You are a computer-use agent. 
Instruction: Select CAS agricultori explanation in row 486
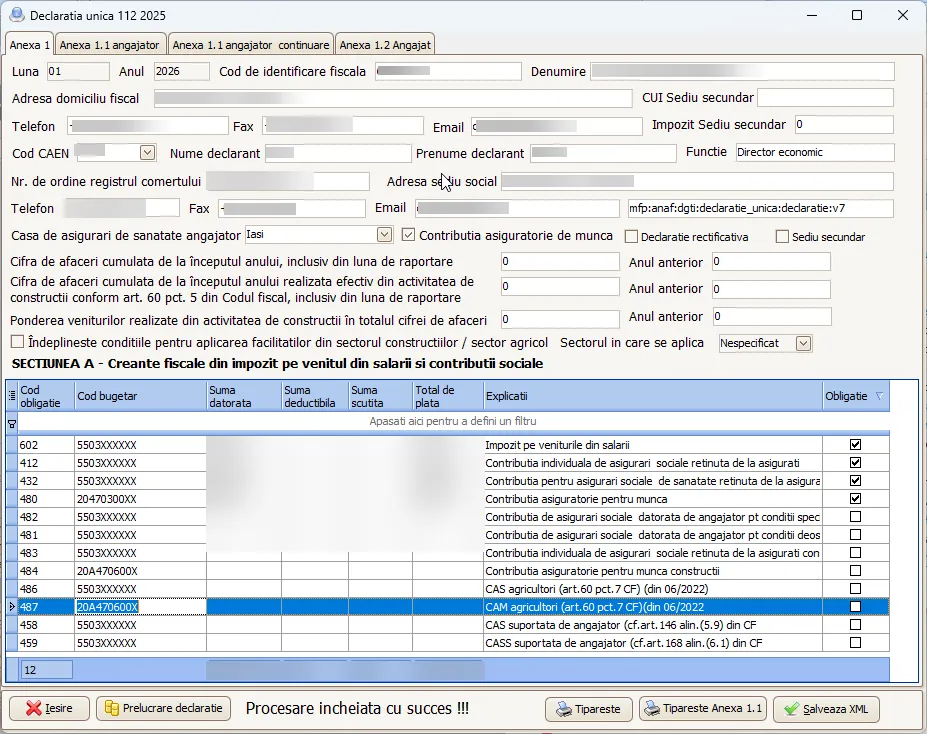point(653,589)
